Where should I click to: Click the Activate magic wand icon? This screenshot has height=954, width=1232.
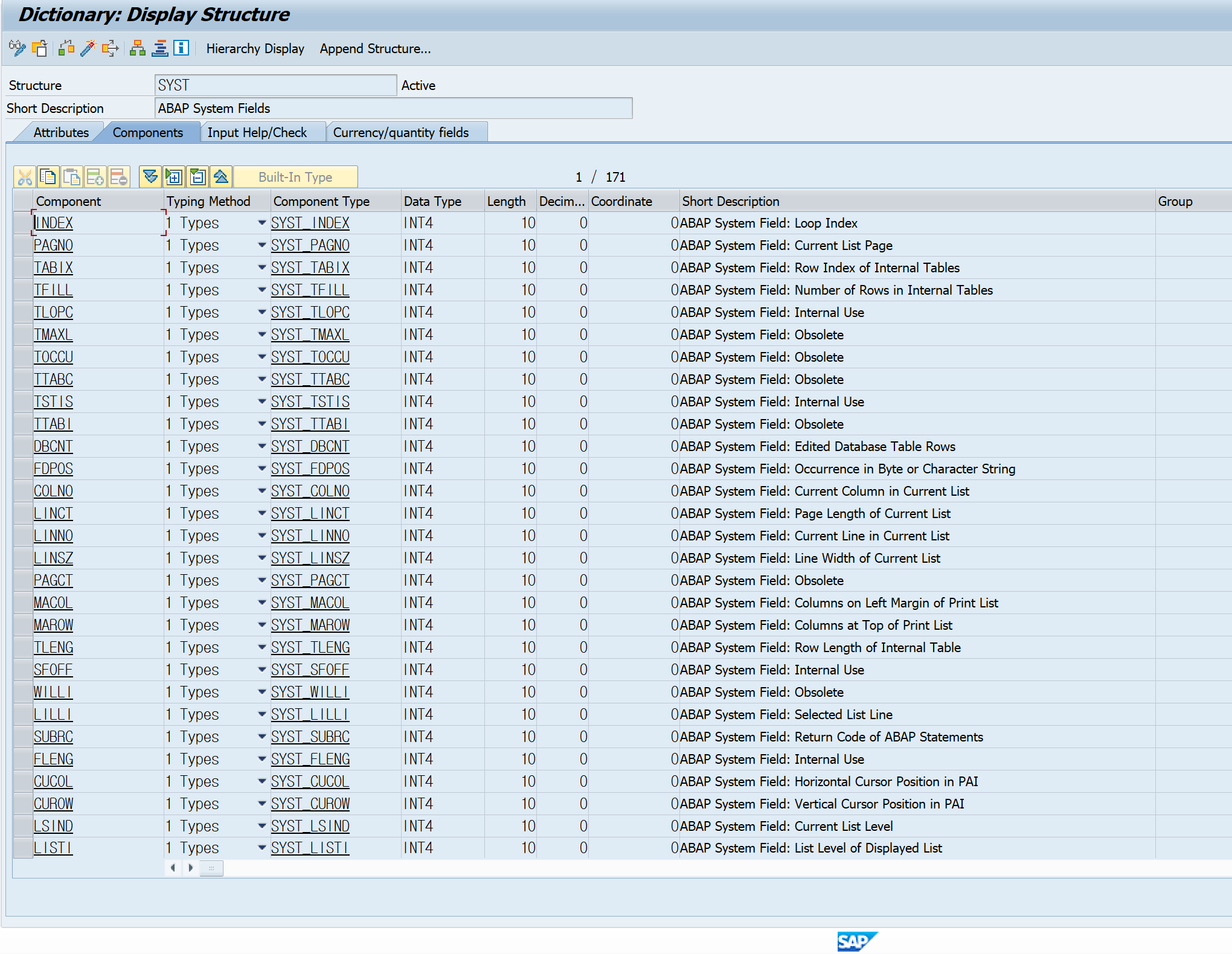pyautogui.click(x=88, y=48)
